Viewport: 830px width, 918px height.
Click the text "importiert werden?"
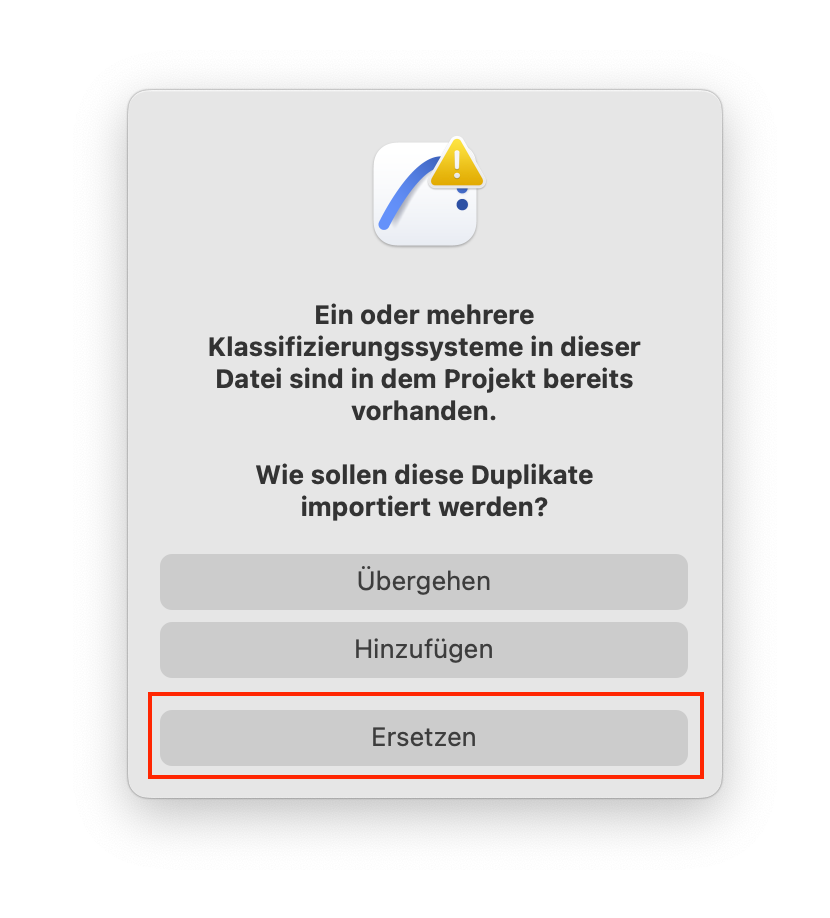(x=424, y=506)
